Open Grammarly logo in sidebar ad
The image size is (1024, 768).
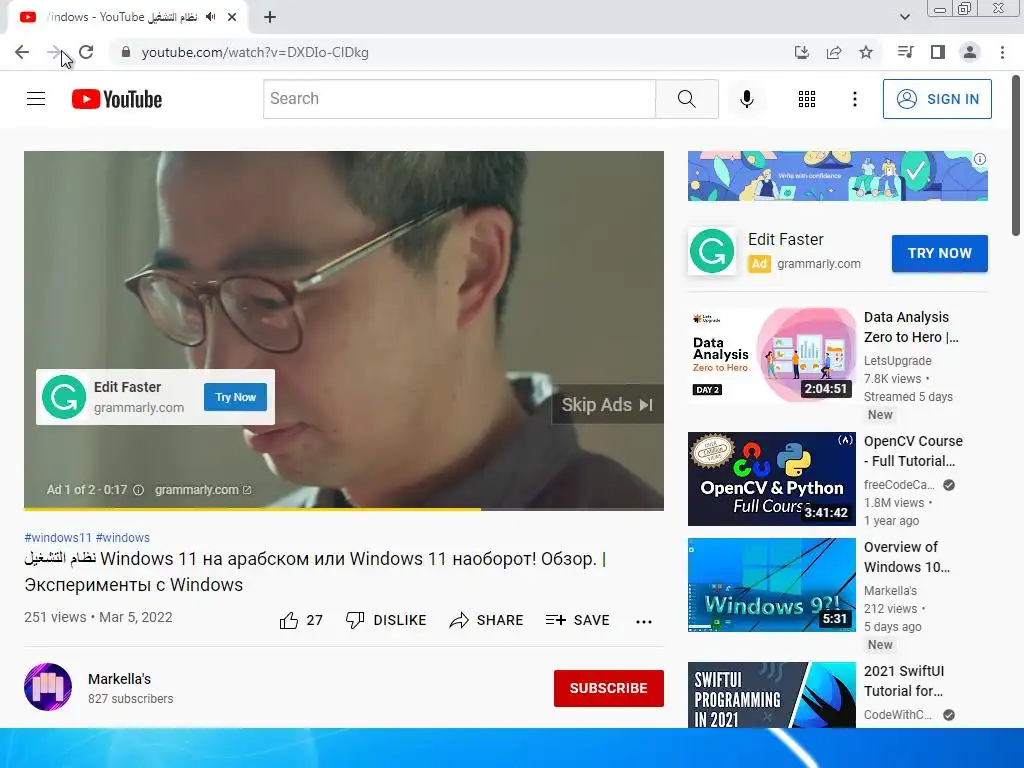click(712, 251)
